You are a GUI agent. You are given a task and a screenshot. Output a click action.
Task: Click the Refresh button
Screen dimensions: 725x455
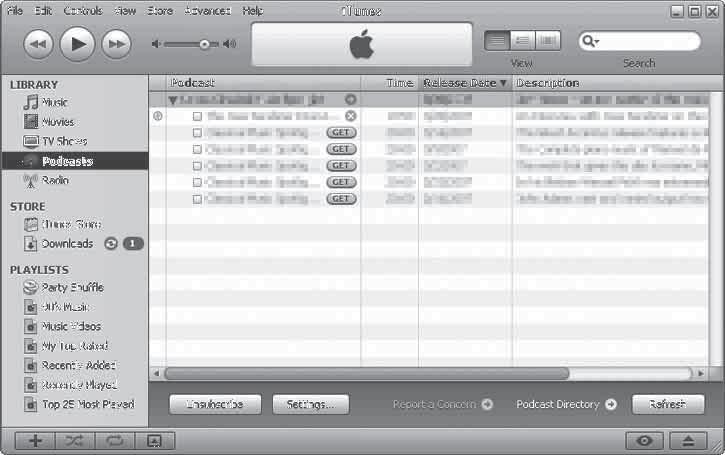(x=668, y=404)
